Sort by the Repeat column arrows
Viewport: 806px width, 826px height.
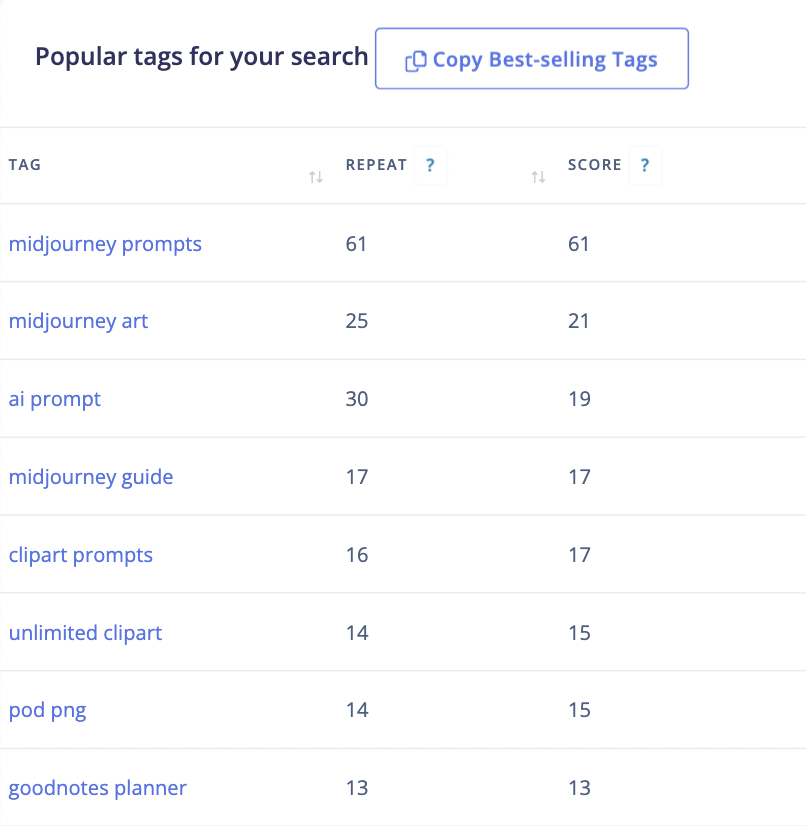tap(538, 177)
